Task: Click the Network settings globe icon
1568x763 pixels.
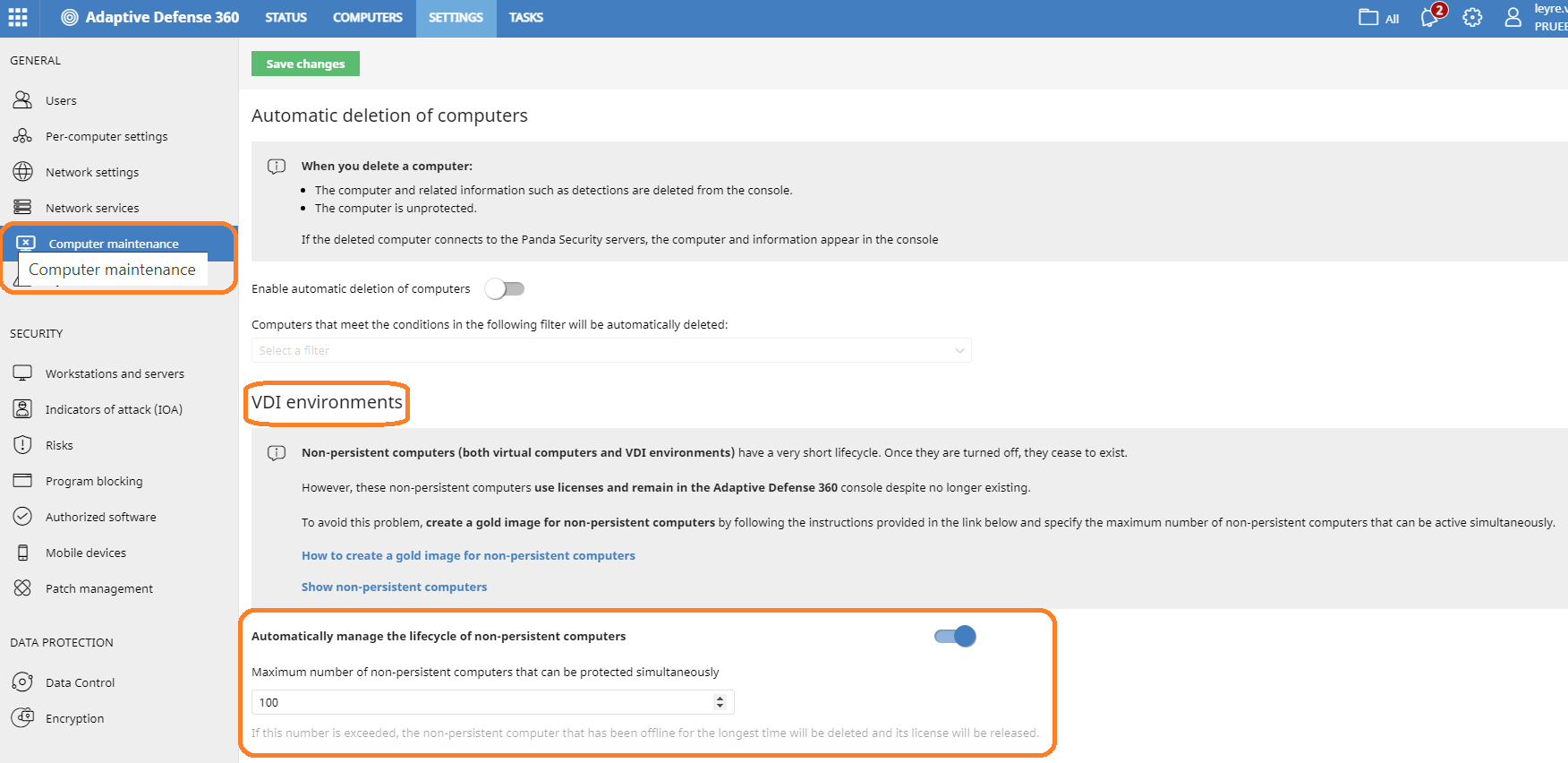Action: (22, 172)
